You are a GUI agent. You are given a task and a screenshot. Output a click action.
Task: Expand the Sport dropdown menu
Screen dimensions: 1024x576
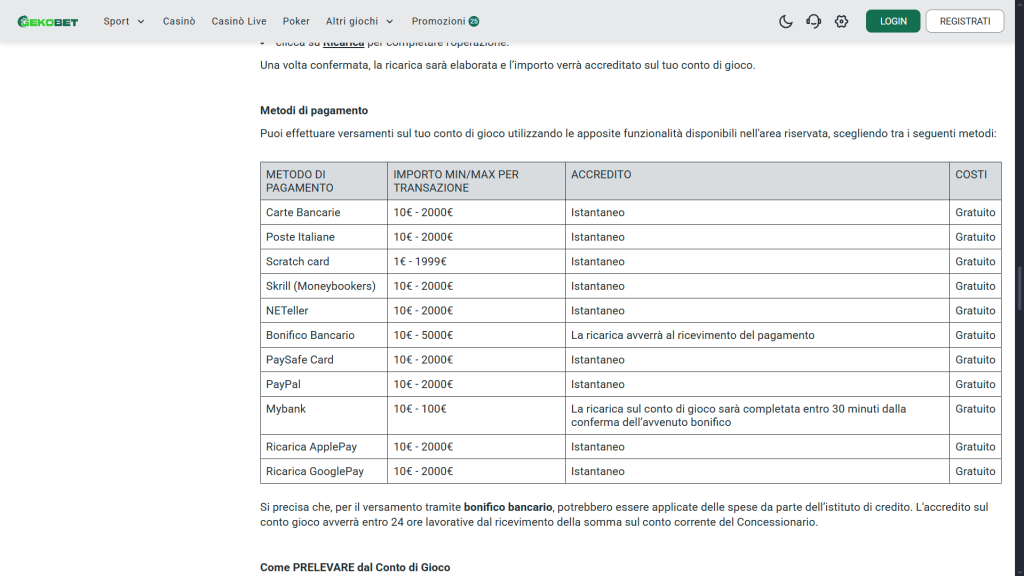click(x=124, y=21)
